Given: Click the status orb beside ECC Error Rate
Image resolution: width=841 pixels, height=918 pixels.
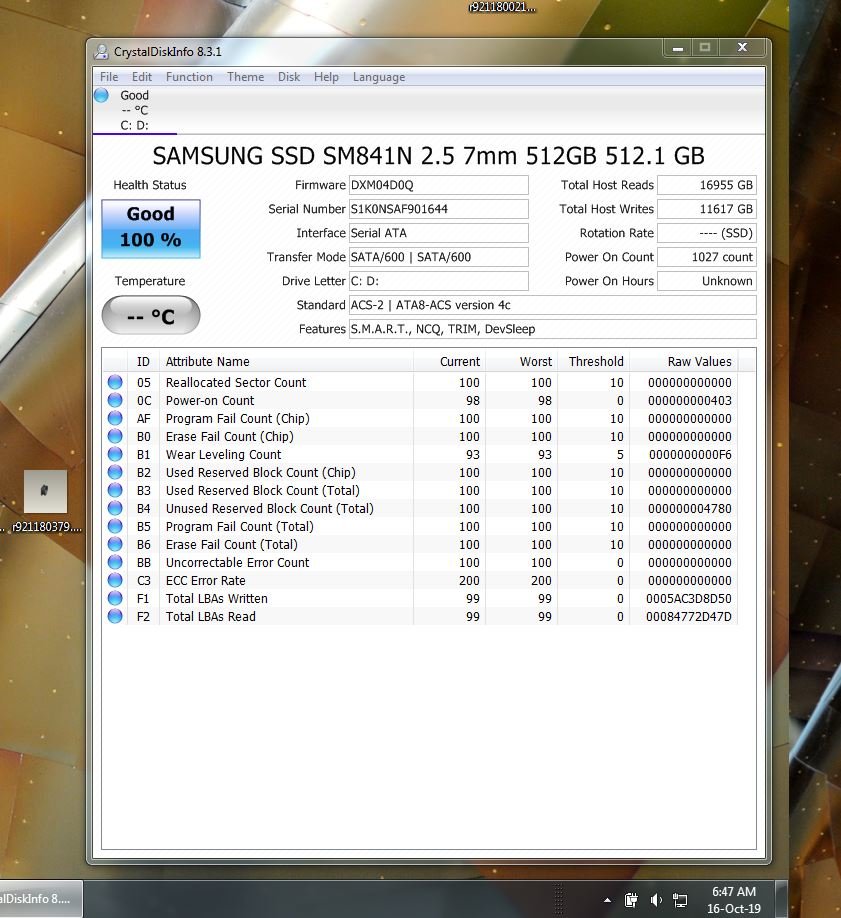Looking at the screenshot, I should pyautogui.click(x=115, y=581).
